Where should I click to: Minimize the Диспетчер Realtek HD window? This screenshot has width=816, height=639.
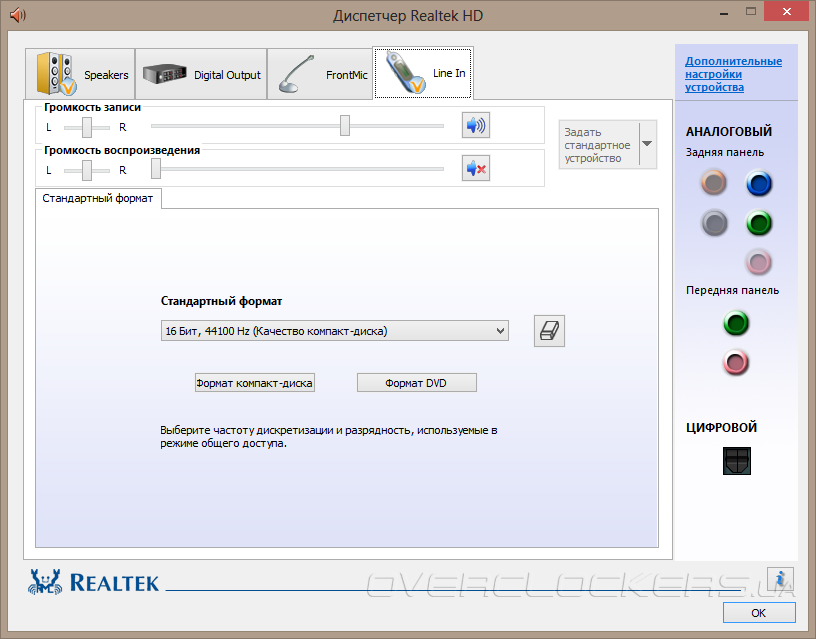724,13
